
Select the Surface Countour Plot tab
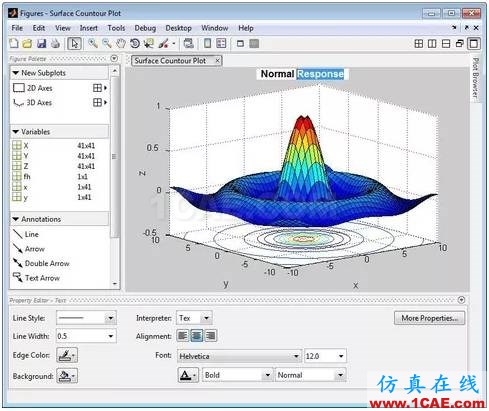(170, 61)
